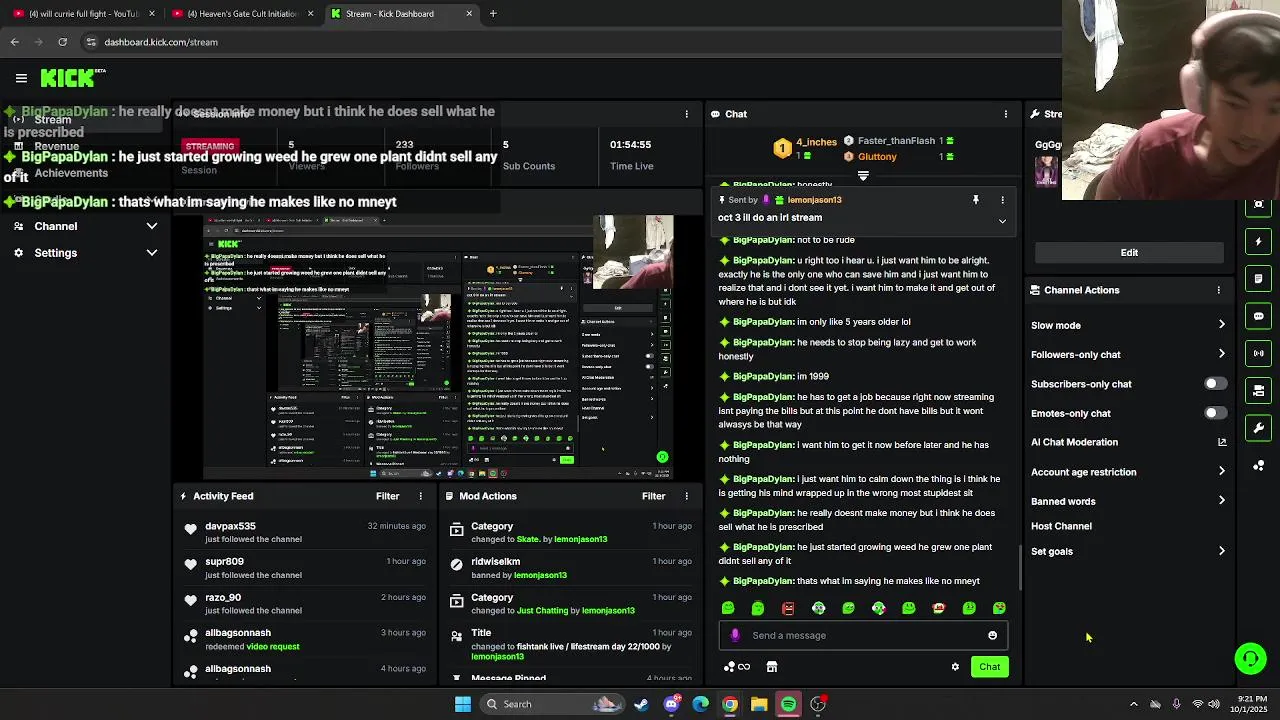
Task: Select the channel actions widget in the right rail
Action: [x=1259, y=391]
